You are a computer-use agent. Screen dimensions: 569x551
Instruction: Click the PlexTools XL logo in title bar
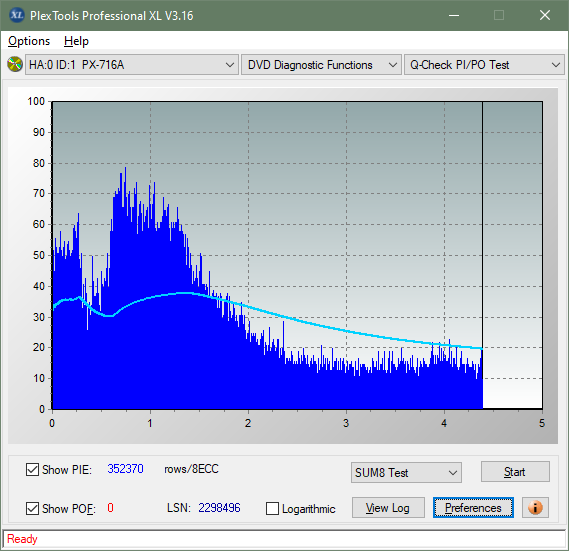(16, 15)
